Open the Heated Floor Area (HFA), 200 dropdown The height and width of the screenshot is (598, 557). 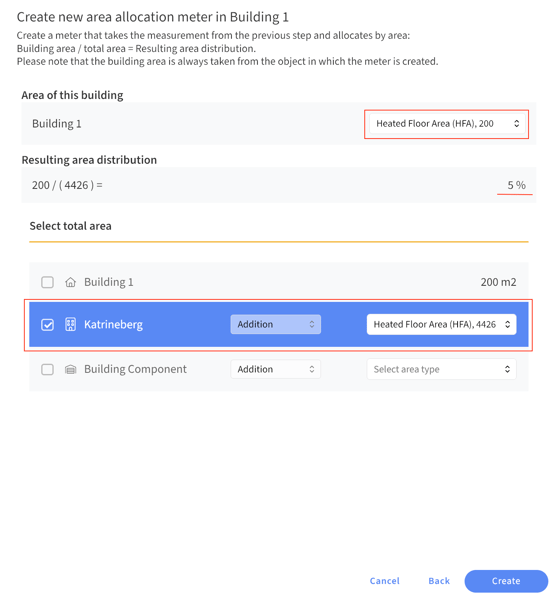[447, 124]
